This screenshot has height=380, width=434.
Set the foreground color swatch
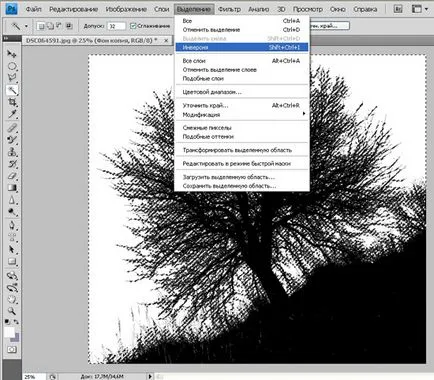coord(9,332)
